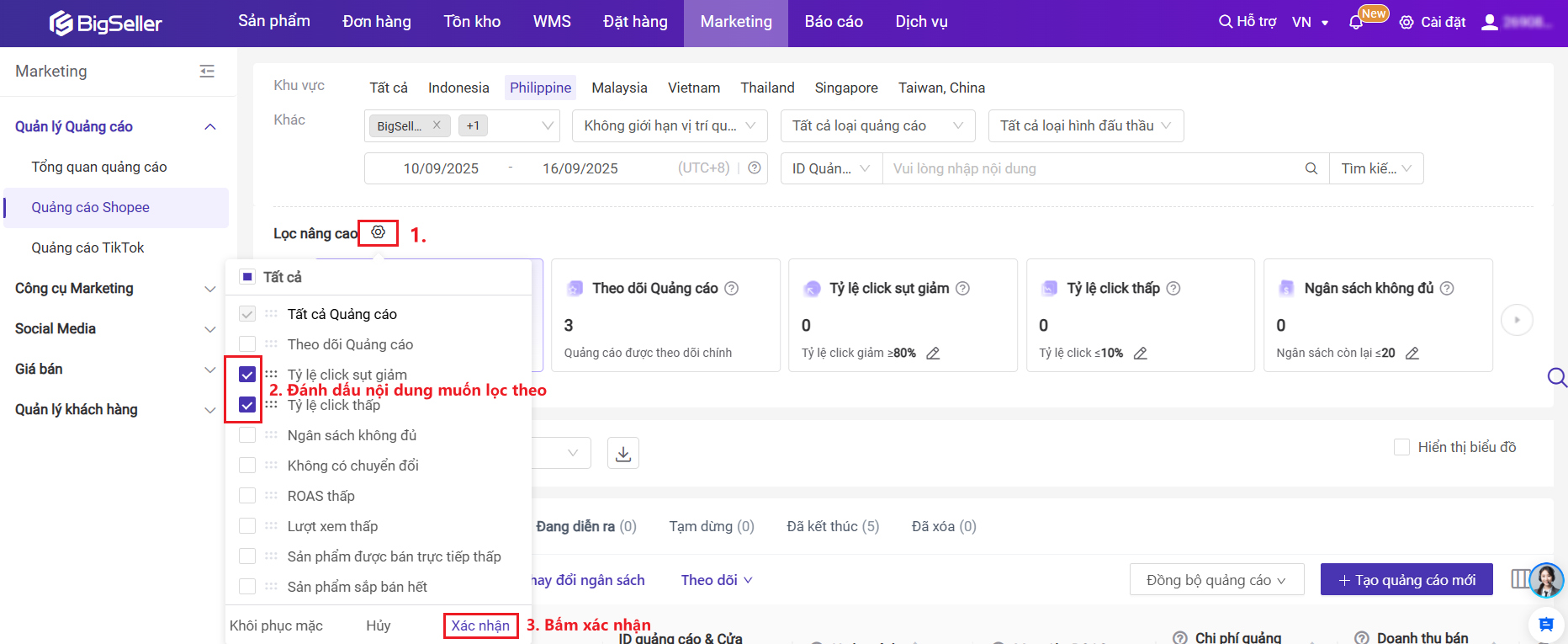Open 'Tất cả loại quảng cáo' dropdown
Screen dimensions: 1568x644
click(877, 125)
